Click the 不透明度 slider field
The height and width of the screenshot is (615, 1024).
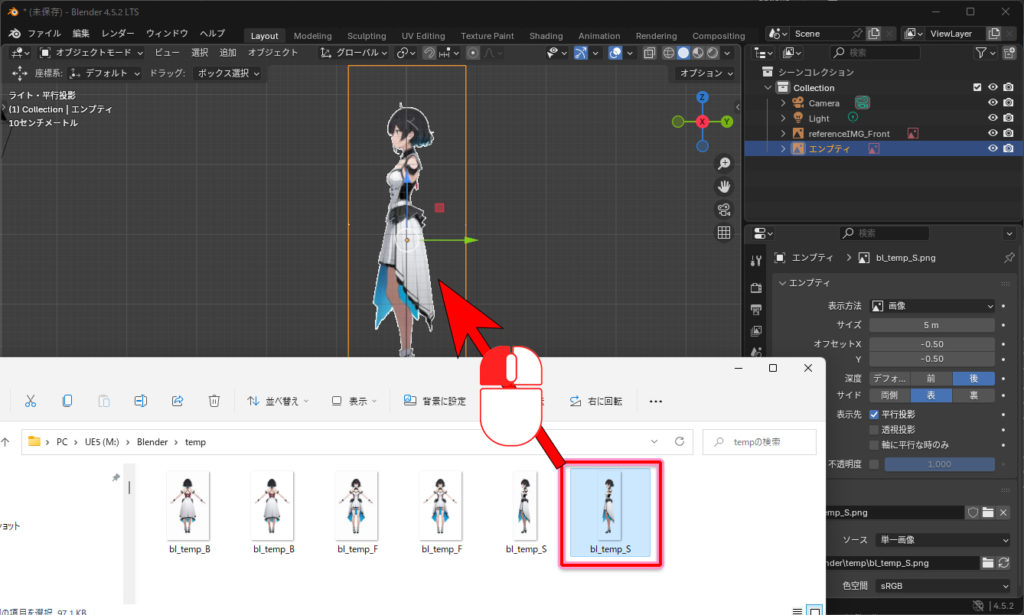939,464
